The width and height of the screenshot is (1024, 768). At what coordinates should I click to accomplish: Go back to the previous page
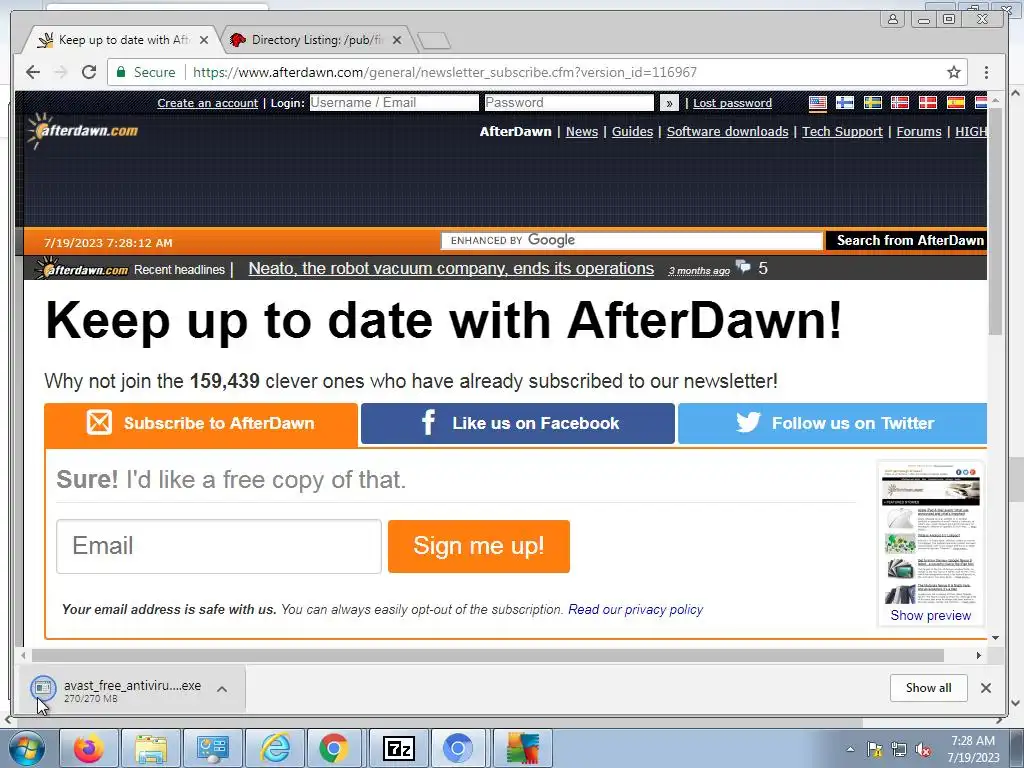tap(33, 72)
